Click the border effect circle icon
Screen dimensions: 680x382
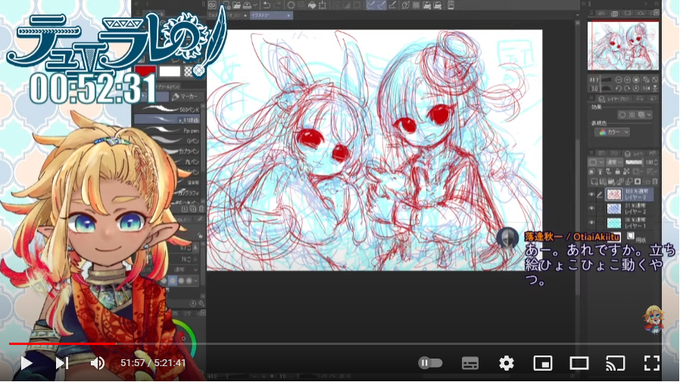click(623, 115)
